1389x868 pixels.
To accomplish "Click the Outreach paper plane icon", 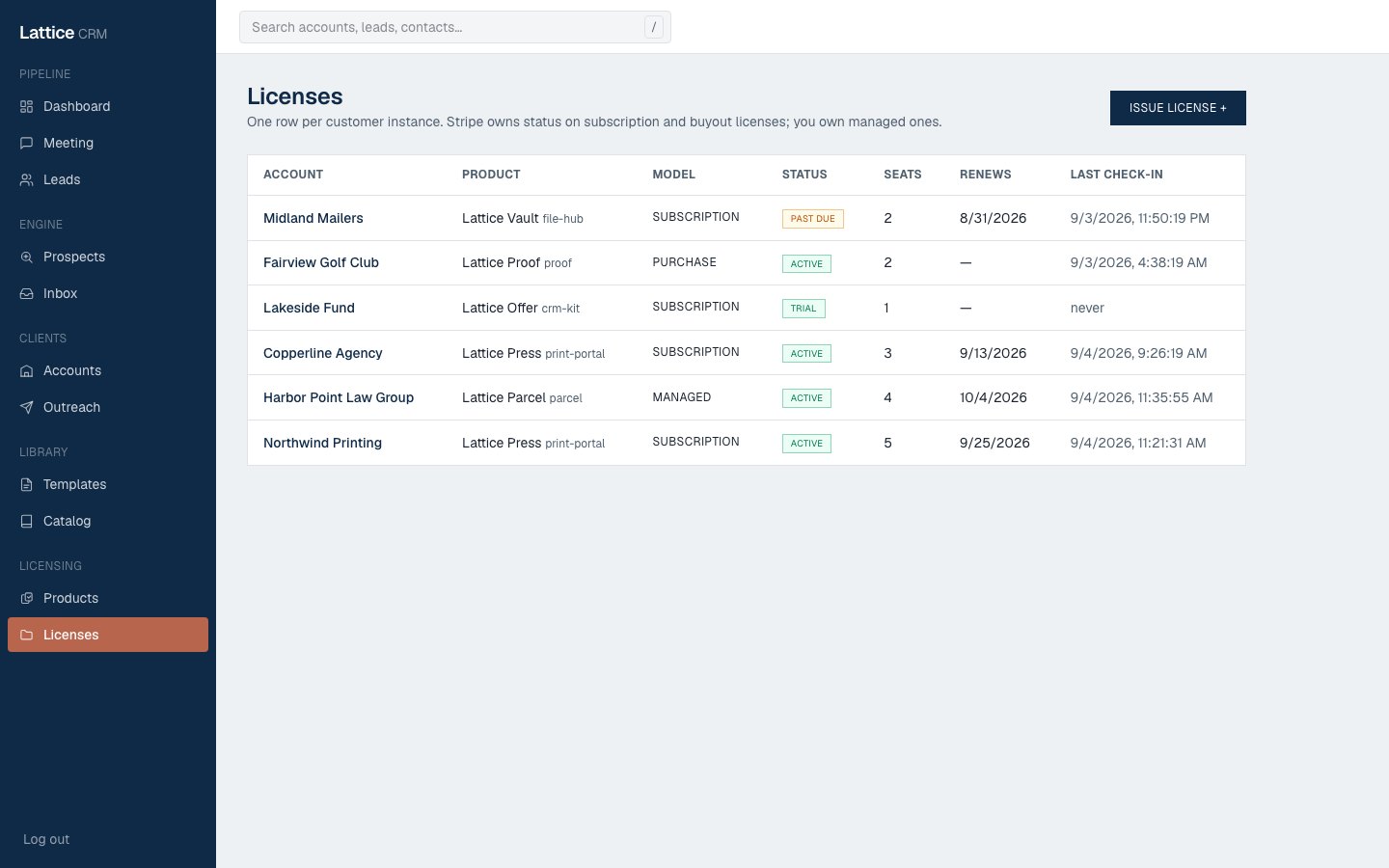I will pyautogui.click(x=27, y=407).
